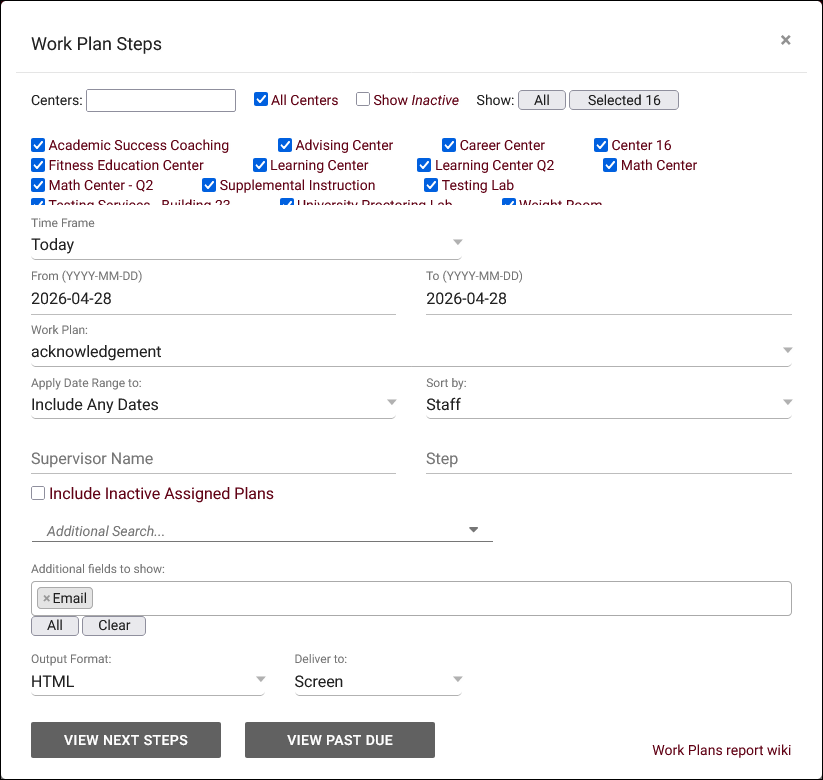Viewport: 823px width, 780px height.
Task: Toggle Include Inactive Assigned Plans checkbox
Action: (38, 493)
